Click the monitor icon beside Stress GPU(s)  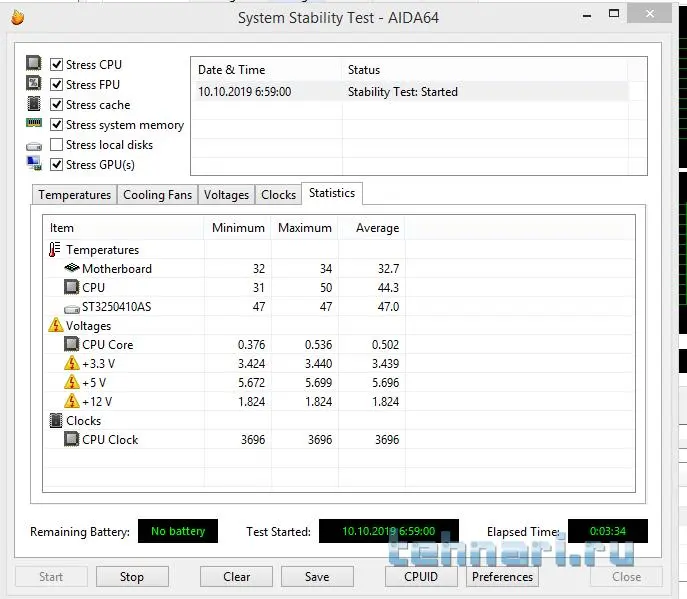click(34, 163)
